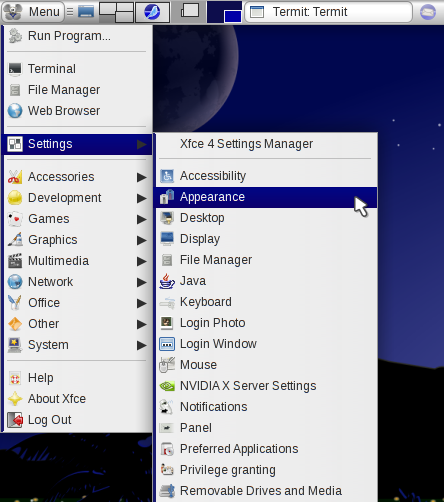444x502 pixels.
Task: Select the Java coffee cup icon
Action: pos(167,281)
